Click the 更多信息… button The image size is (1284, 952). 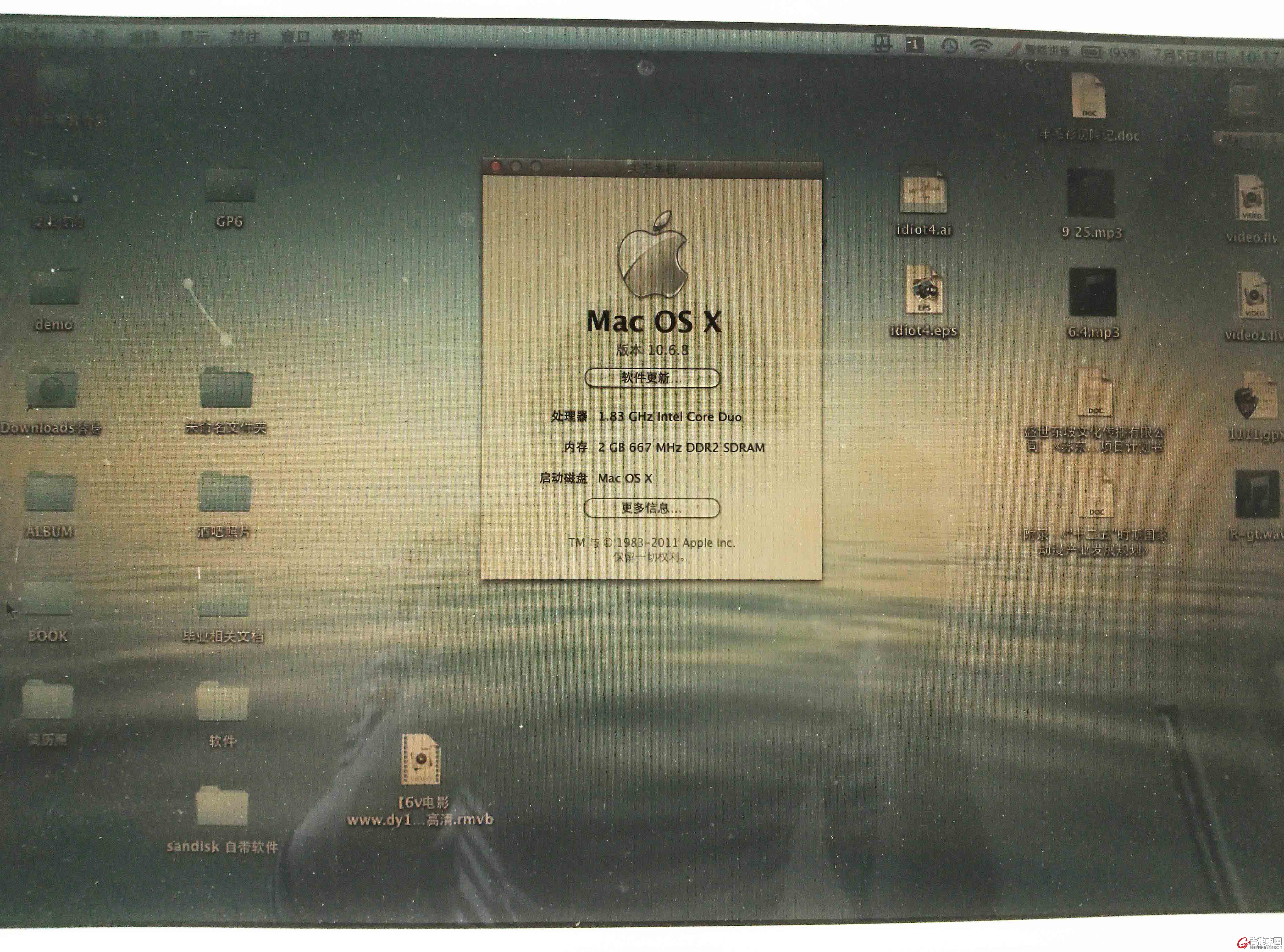point(652,508)
